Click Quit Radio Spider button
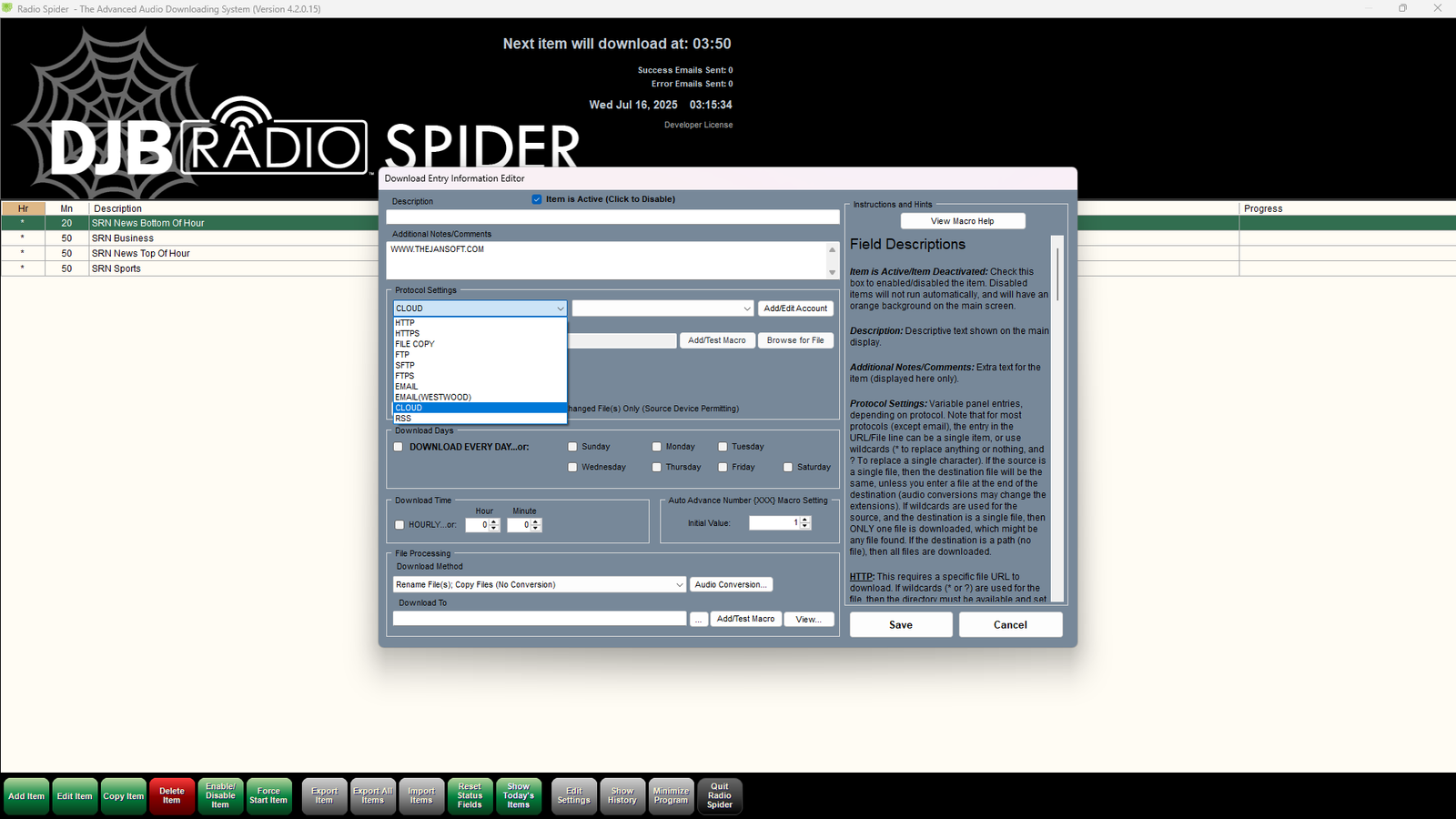 pyautogui.click(x=720, y=796)
